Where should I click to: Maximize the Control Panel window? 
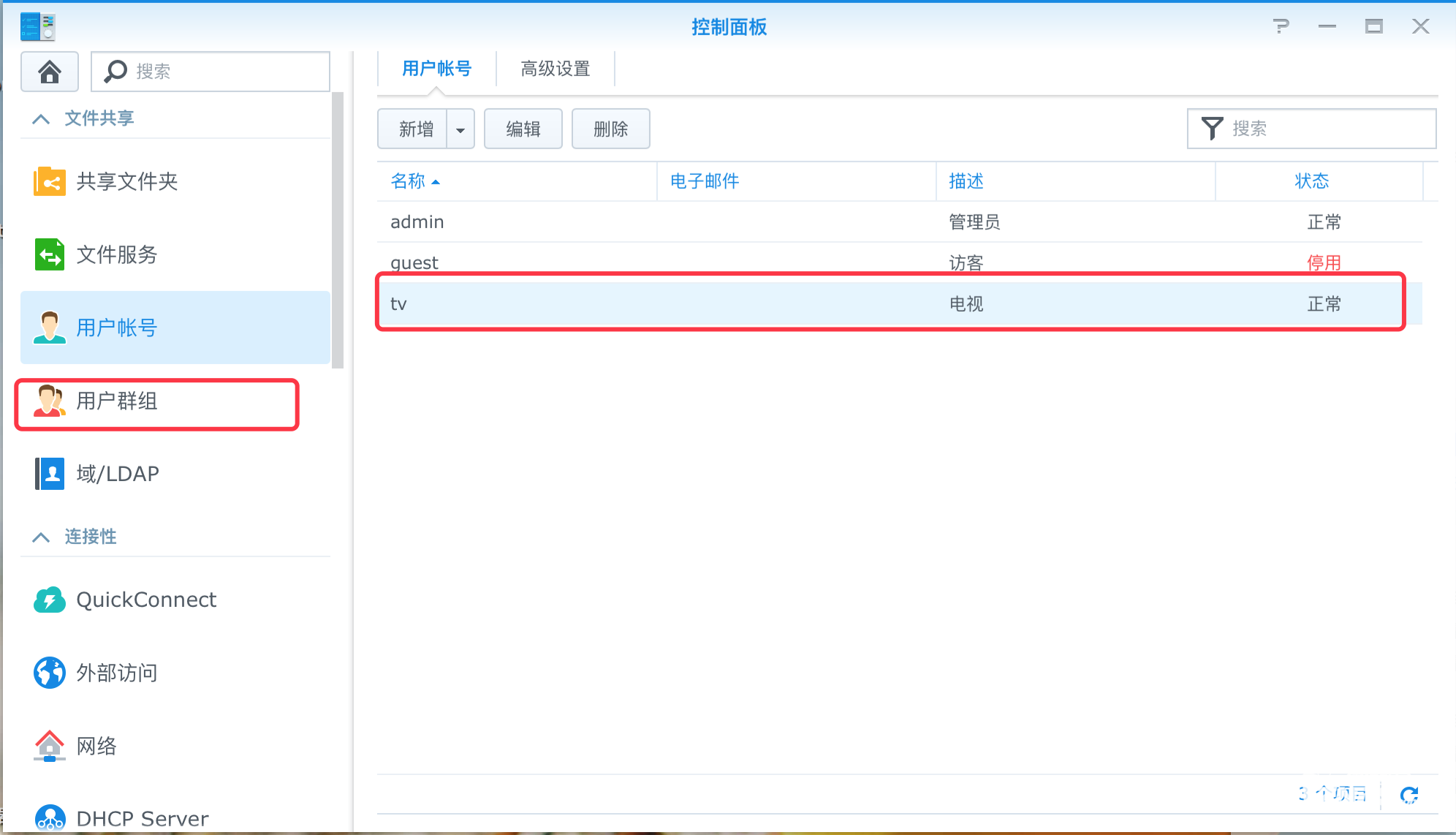point(1374,26)
